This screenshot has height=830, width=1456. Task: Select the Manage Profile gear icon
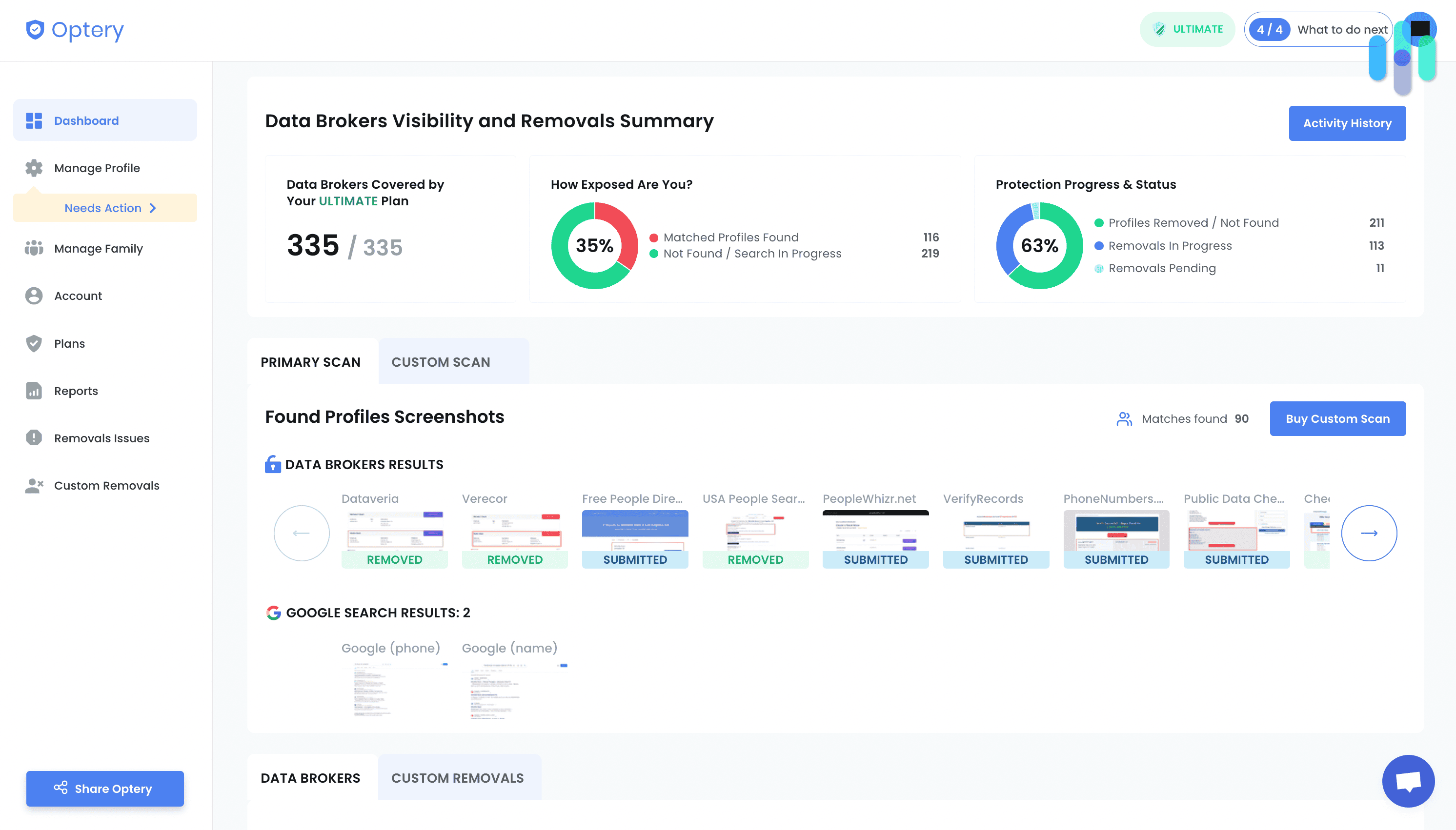34,168
